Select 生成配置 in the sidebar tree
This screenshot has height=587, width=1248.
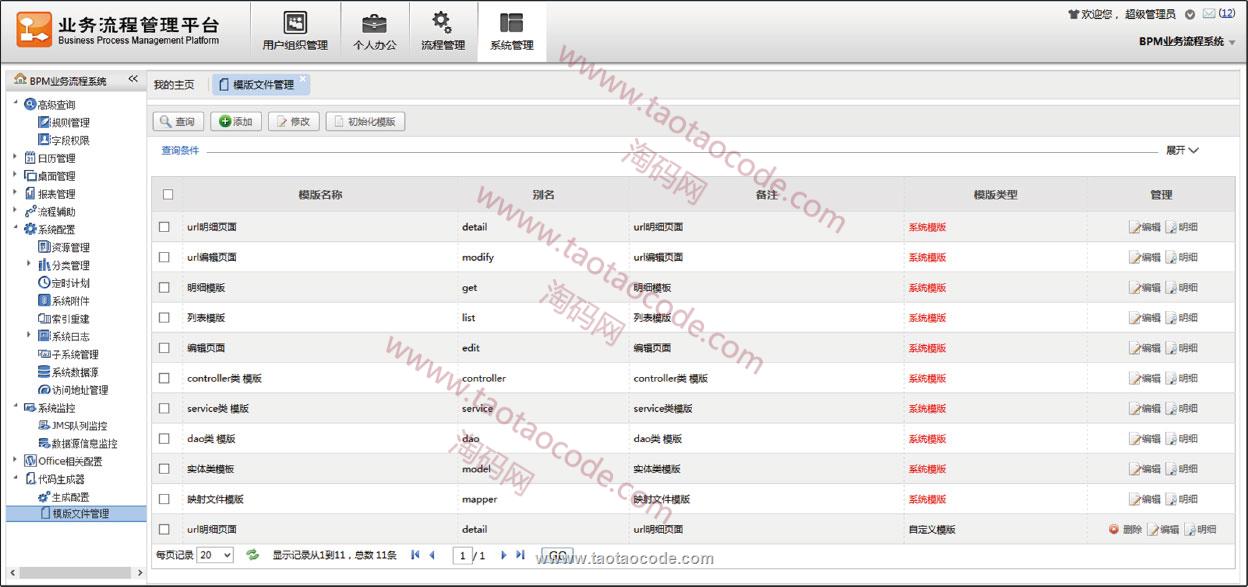[x=70, y=497]
